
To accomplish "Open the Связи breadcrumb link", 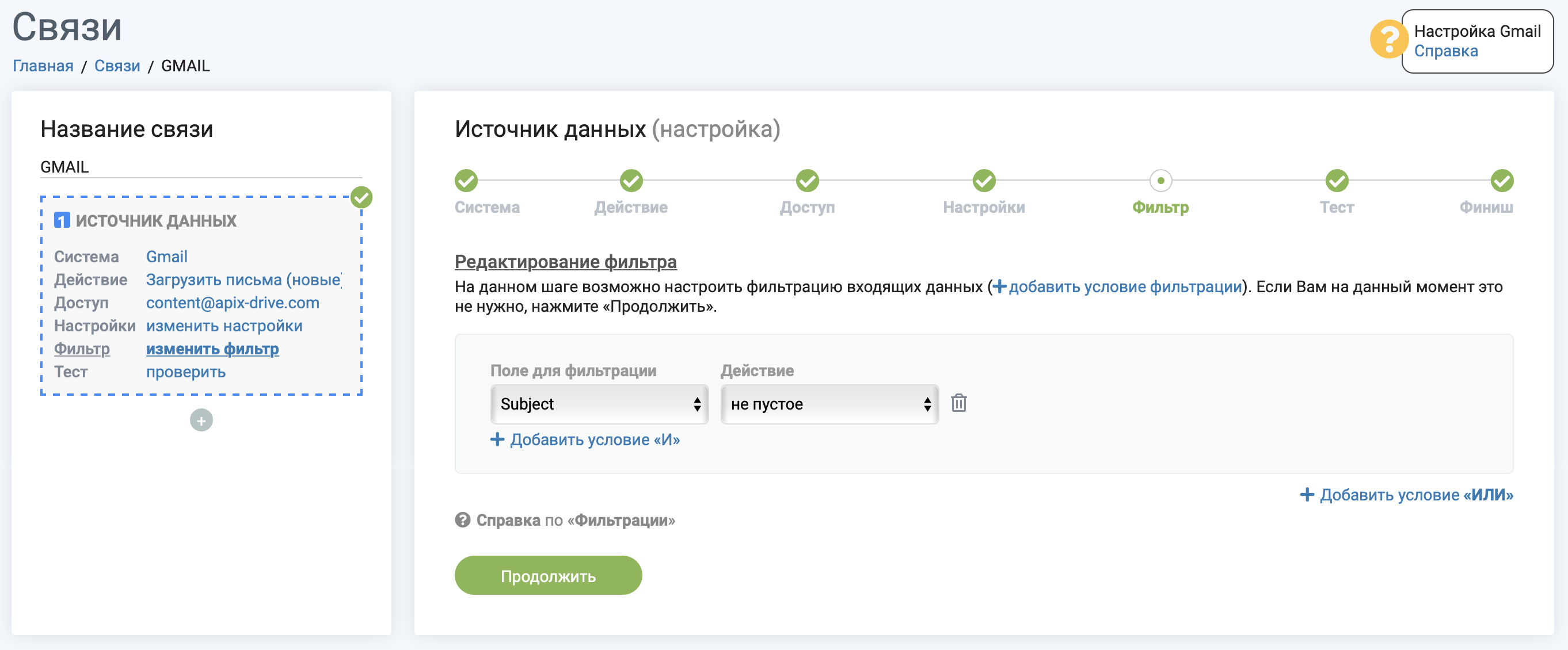I will (117, 66).
